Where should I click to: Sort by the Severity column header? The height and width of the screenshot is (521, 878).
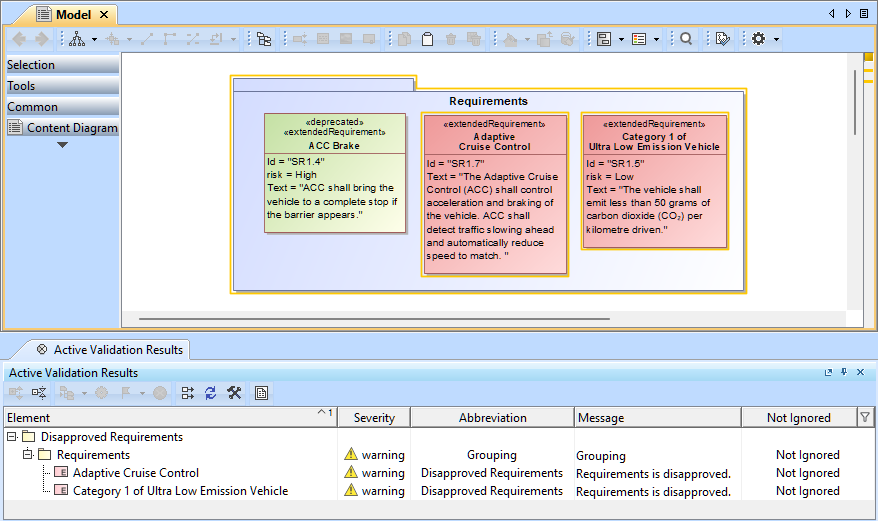point(374,418)
